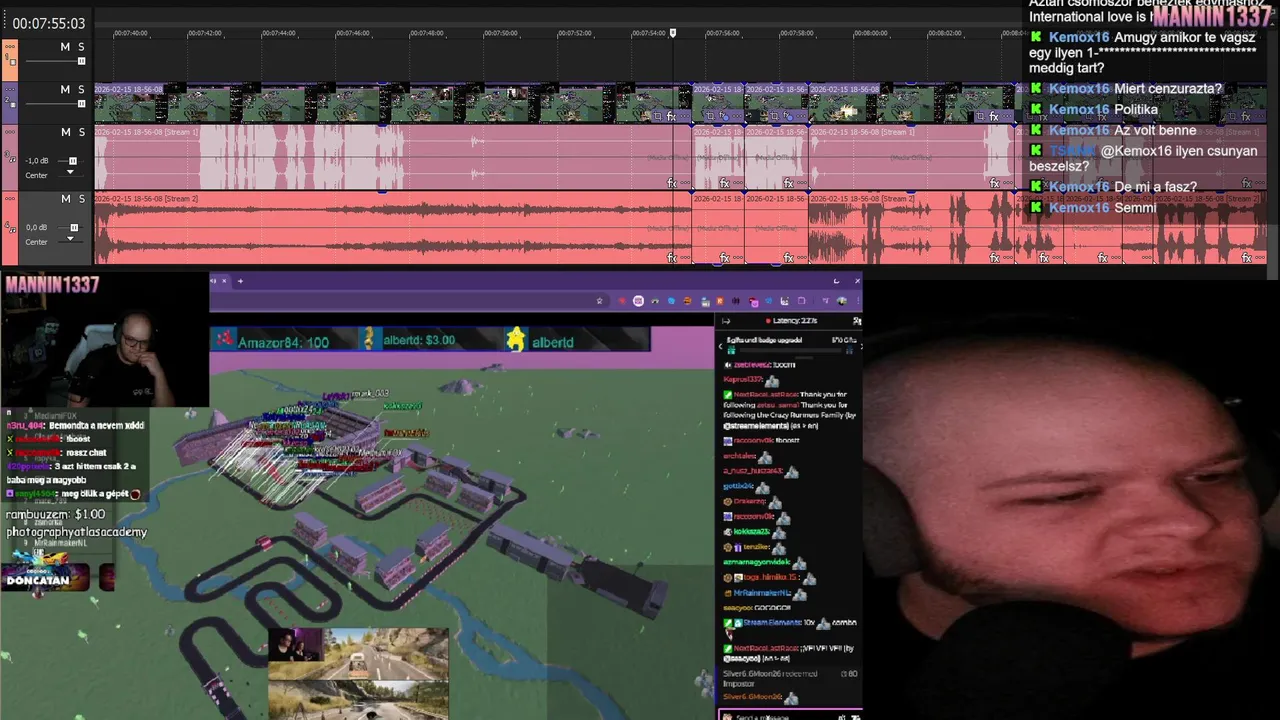
Task: Mute audio track 4 (Stream 2)
Action: 65,199
